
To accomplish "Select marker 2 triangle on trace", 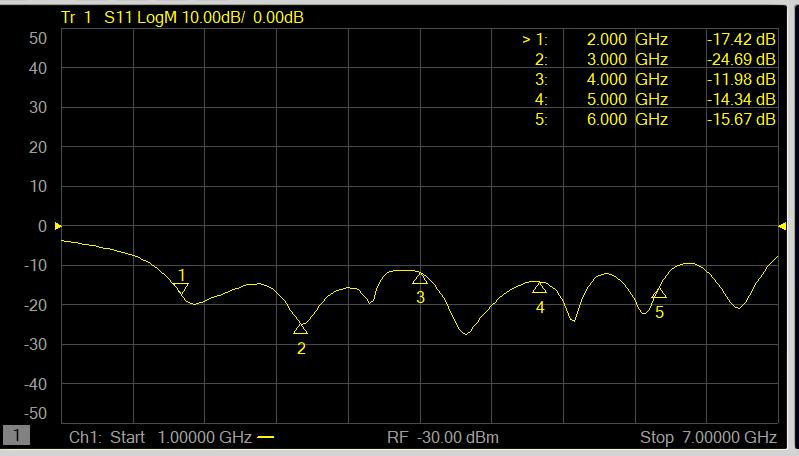I will point(301,329).
